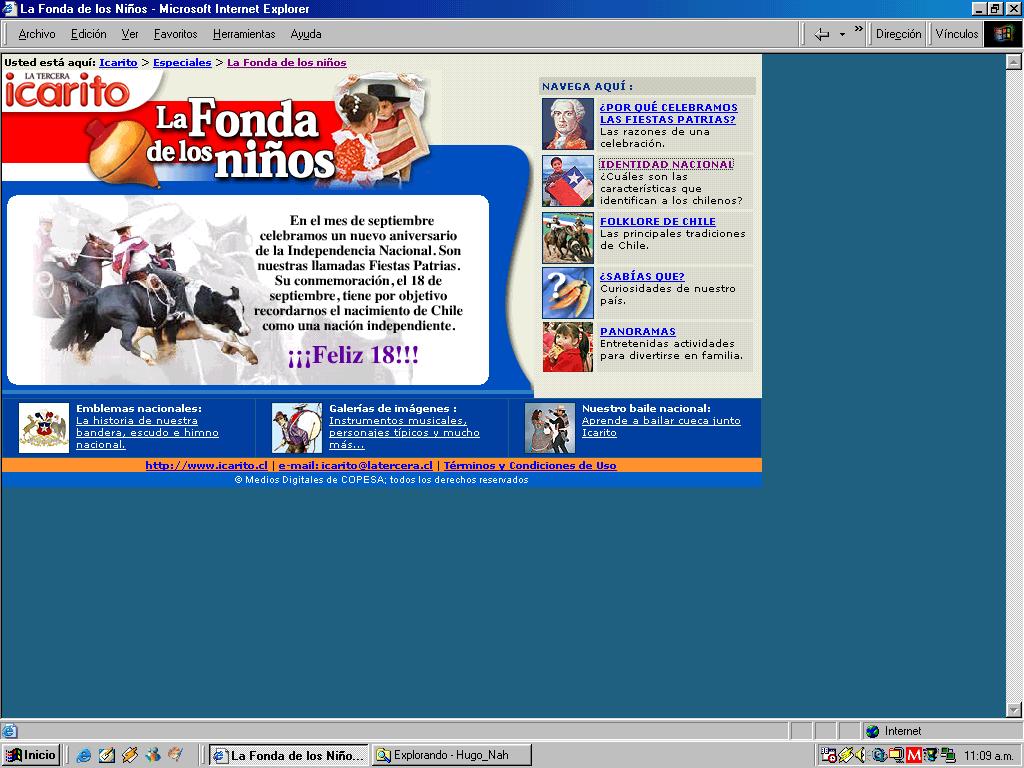1024x768 pixels.
Task: Click the IE page icon in status bar
Action: click(9, 731)
